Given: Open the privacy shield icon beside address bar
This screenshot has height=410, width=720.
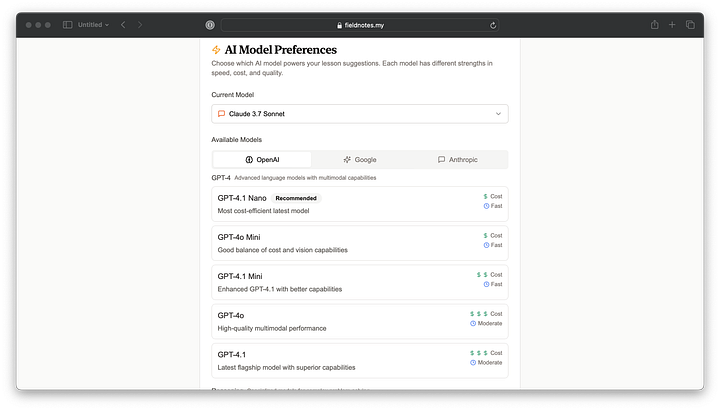Looking at the screenshot, I should (x=210, y=25).
